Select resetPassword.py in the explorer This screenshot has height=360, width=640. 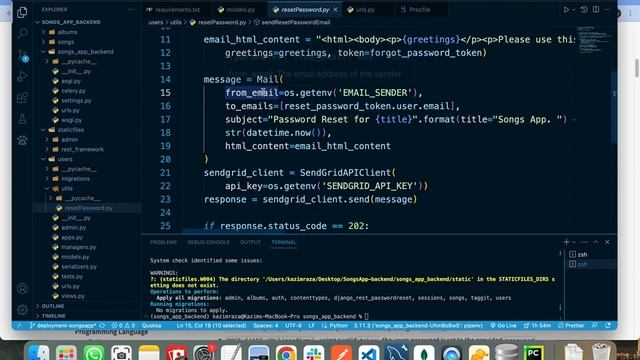88,208
